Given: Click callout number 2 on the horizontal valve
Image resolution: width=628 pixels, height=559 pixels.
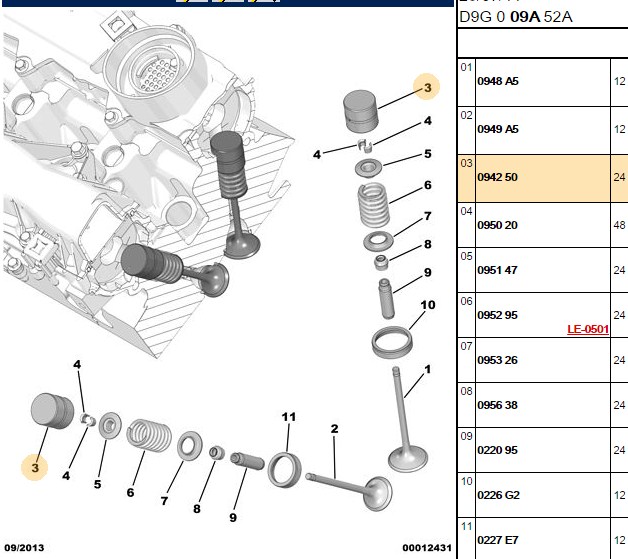Looking at the screenshot, I should [334, 429].
